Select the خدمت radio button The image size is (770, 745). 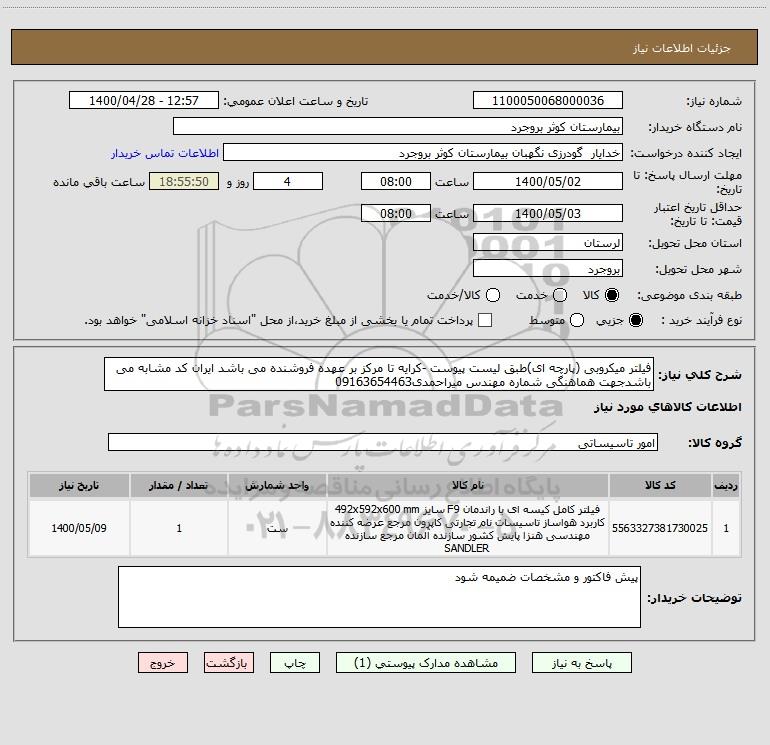pos(560,295)
